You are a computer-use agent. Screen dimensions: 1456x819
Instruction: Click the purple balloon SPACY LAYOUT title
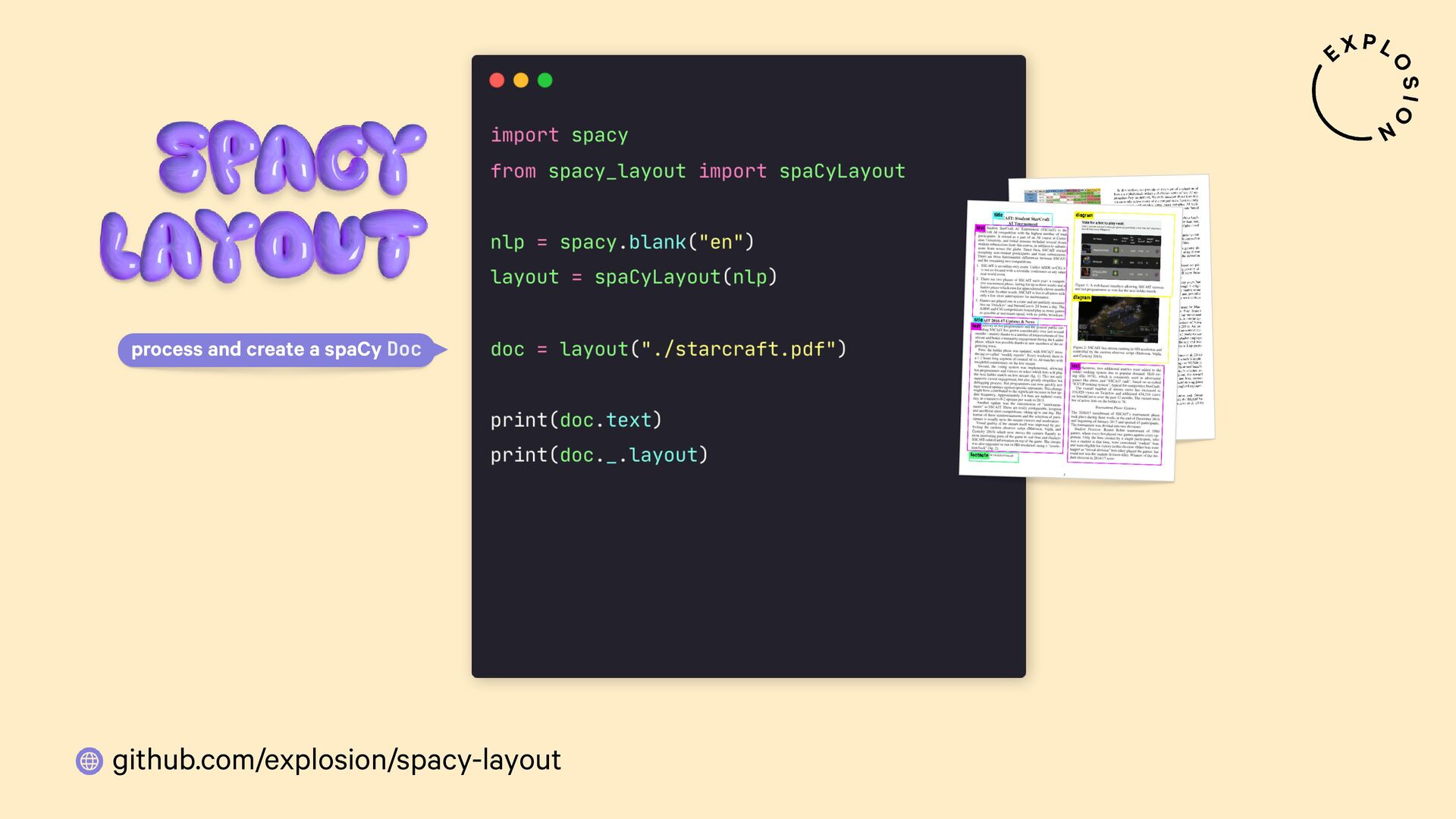[265, 201]
